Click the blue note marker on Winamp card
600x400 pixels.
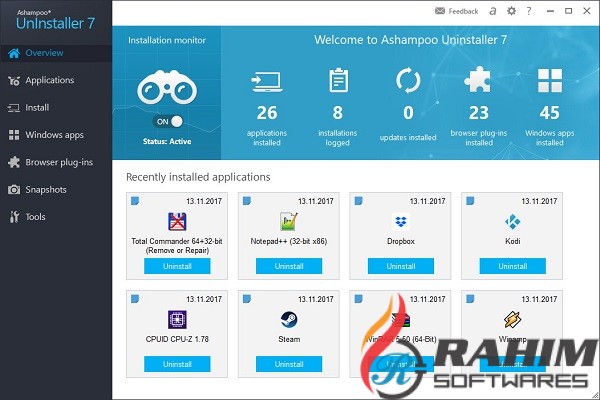pyautogui.click(x=470, y=299)
